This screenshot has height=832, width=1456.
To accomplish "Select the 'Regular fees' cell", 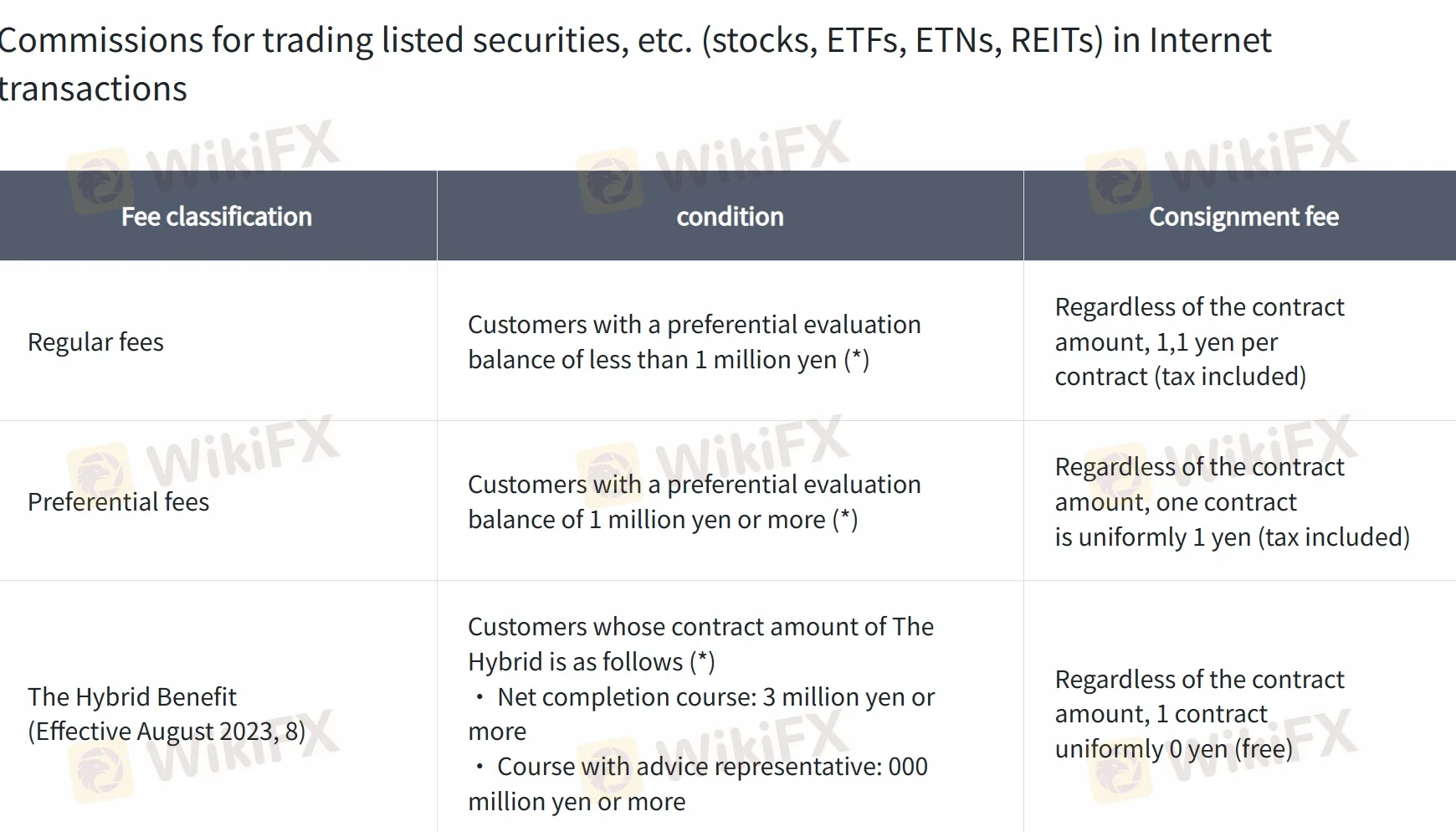I will click(x=95, y=342).
